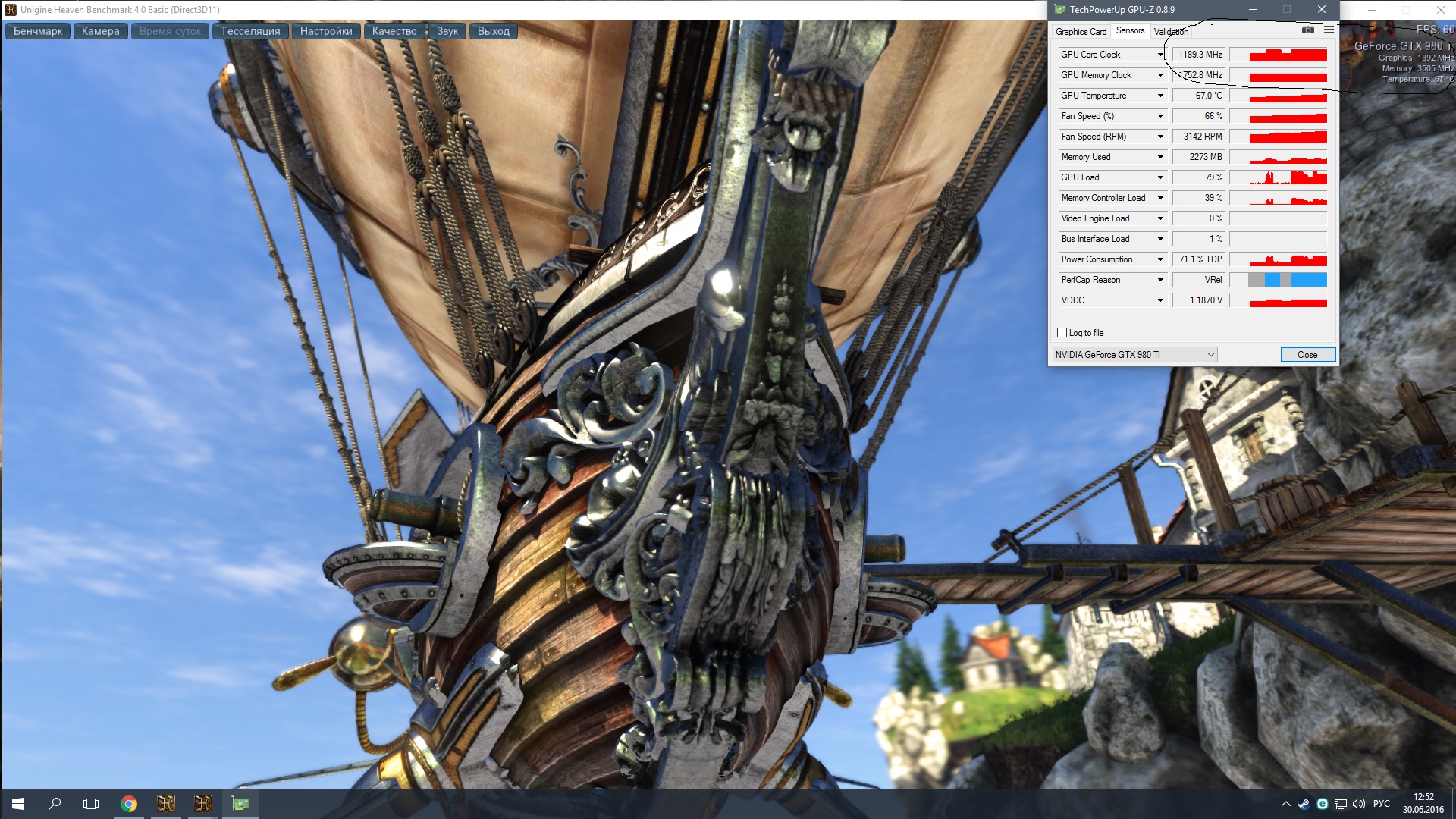Switch to the Validation tab
This screenshot has width=1456, height=819.
click(1171, 32)
